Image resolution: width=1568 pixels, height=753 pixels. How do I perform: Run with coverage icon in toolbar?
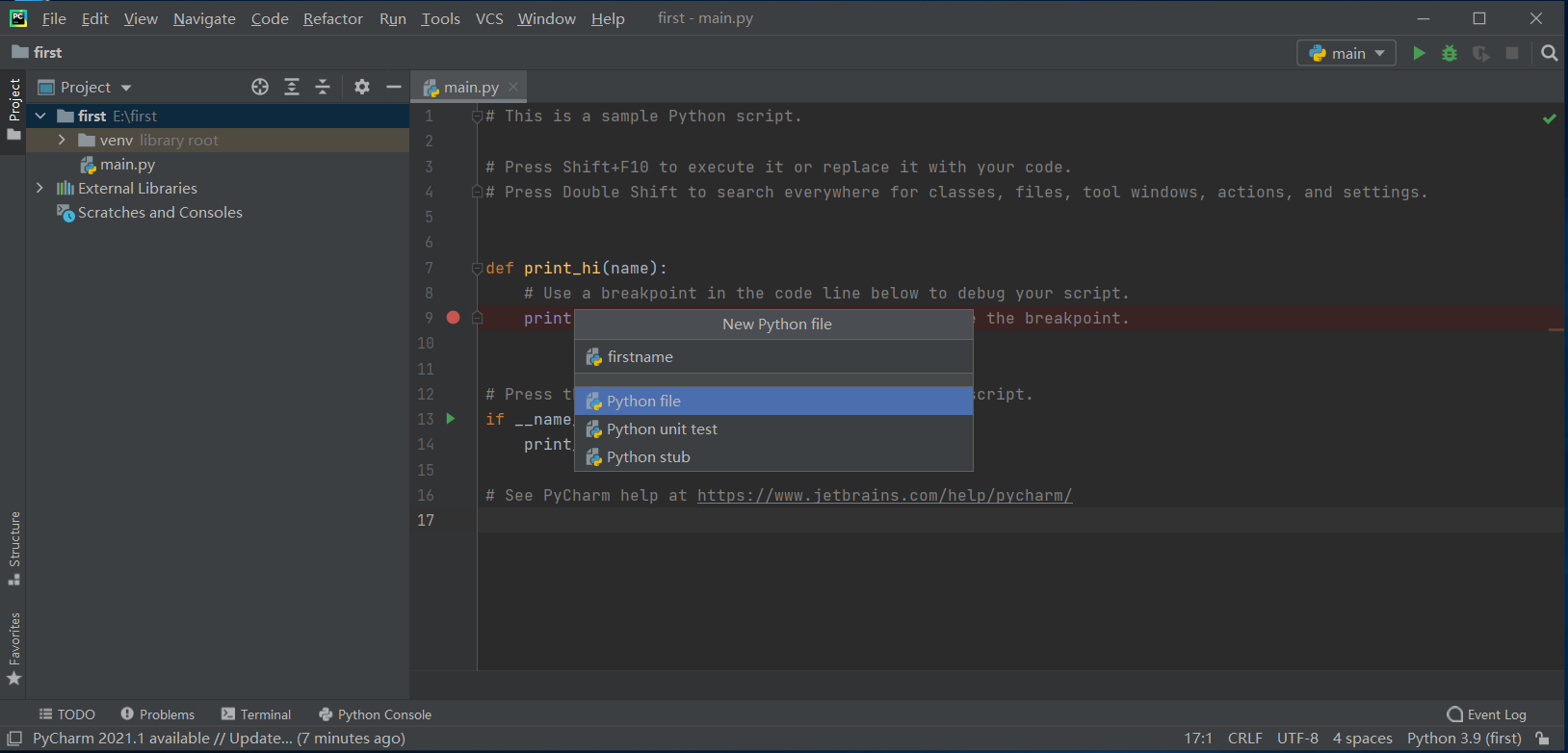click(x=1481, y=53)
